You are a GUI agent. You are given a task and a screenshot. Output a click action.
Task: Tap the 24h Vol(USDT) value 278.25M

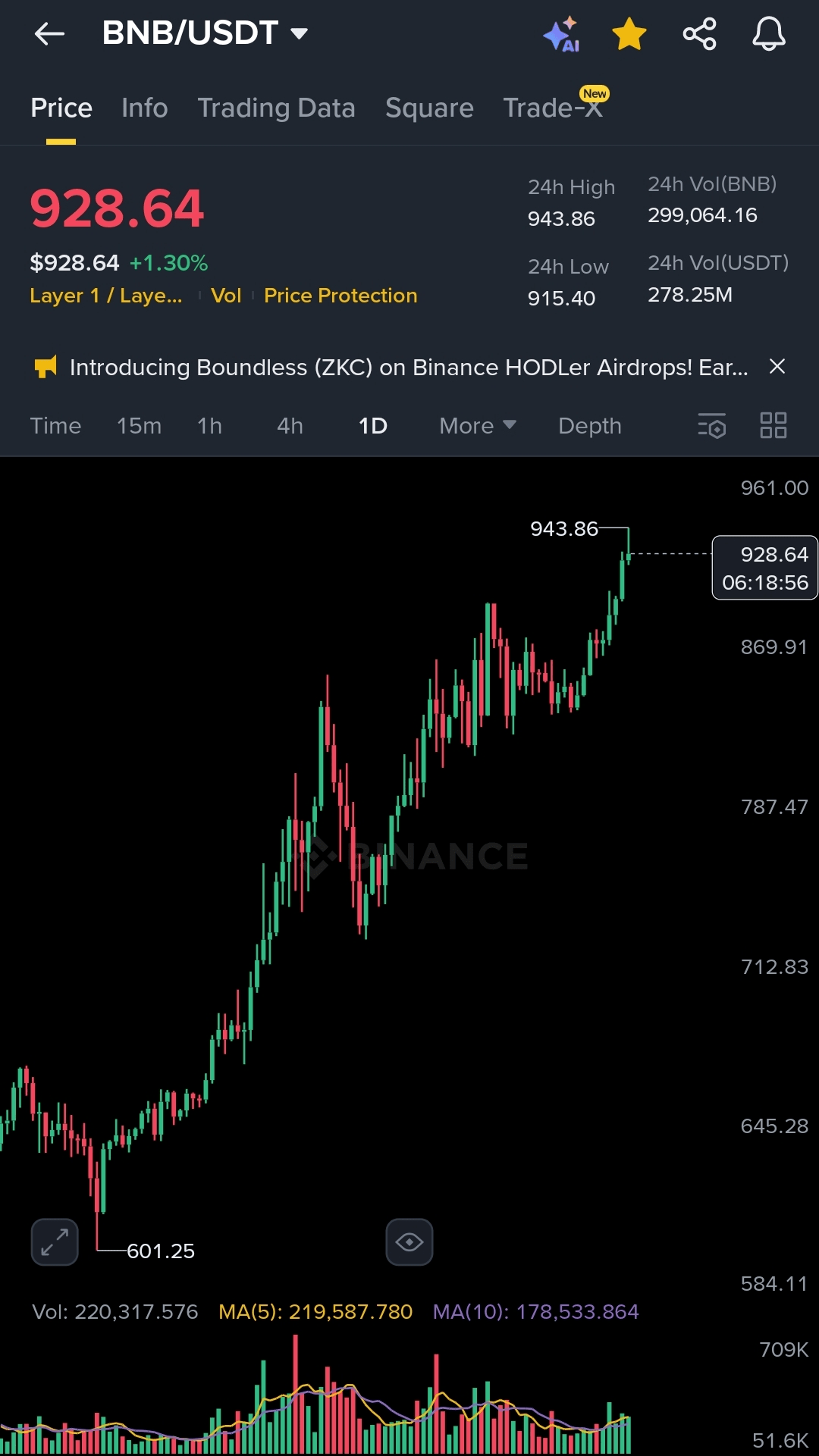coord(690,295)
